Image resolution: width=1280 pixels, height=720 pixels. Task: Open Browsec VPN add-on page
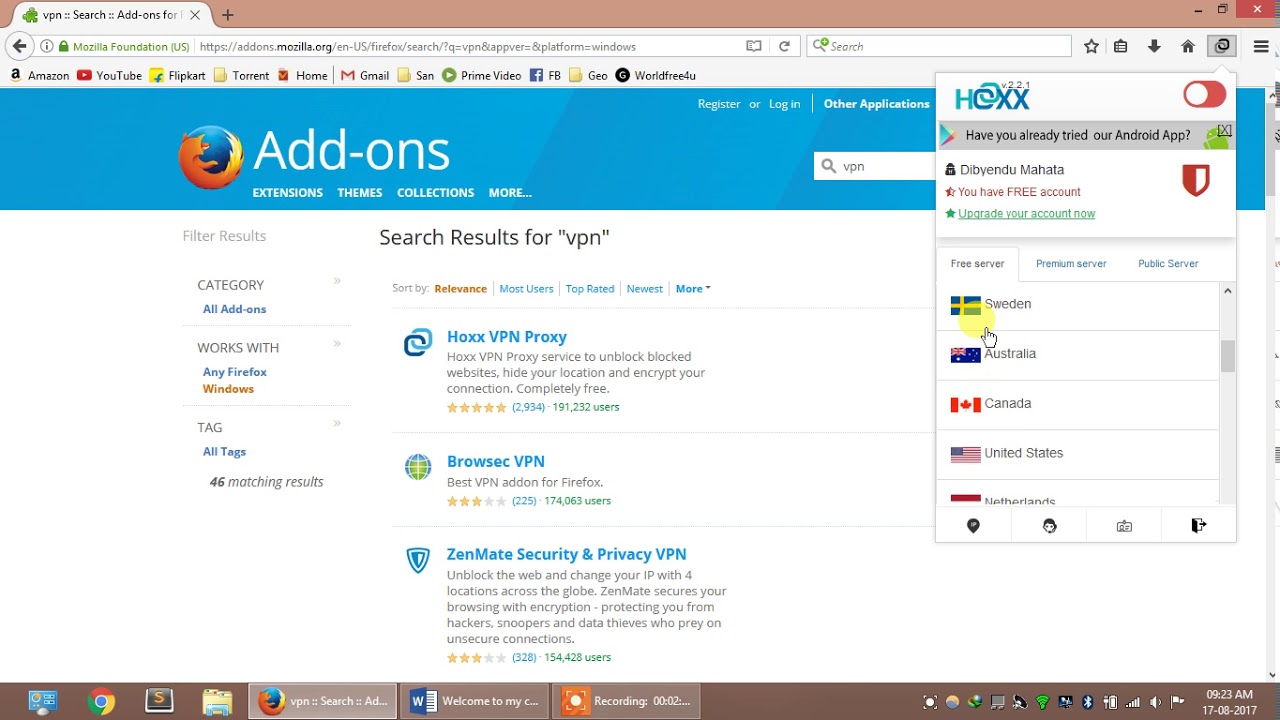tap(495, 462)
